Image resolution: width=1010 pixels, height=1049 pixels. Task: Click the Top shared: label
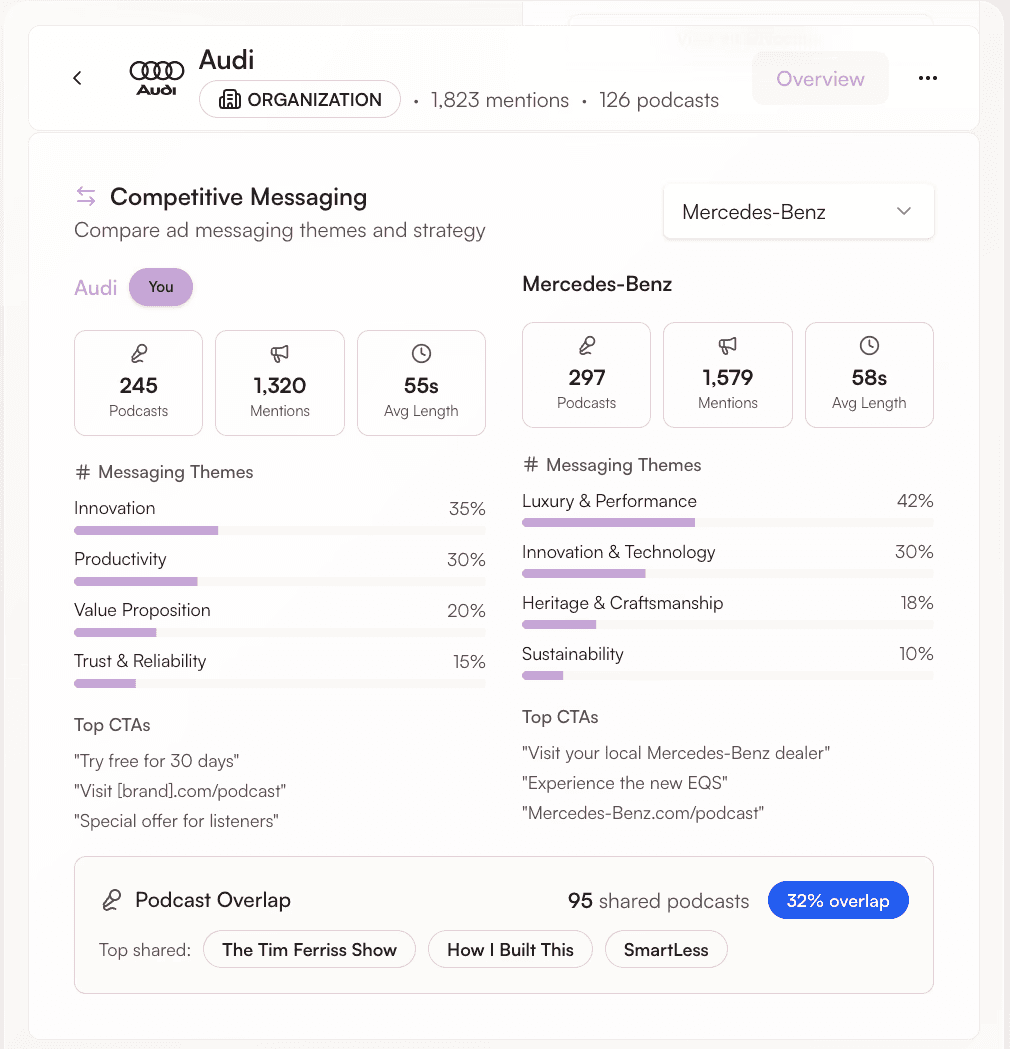[145, 950]
